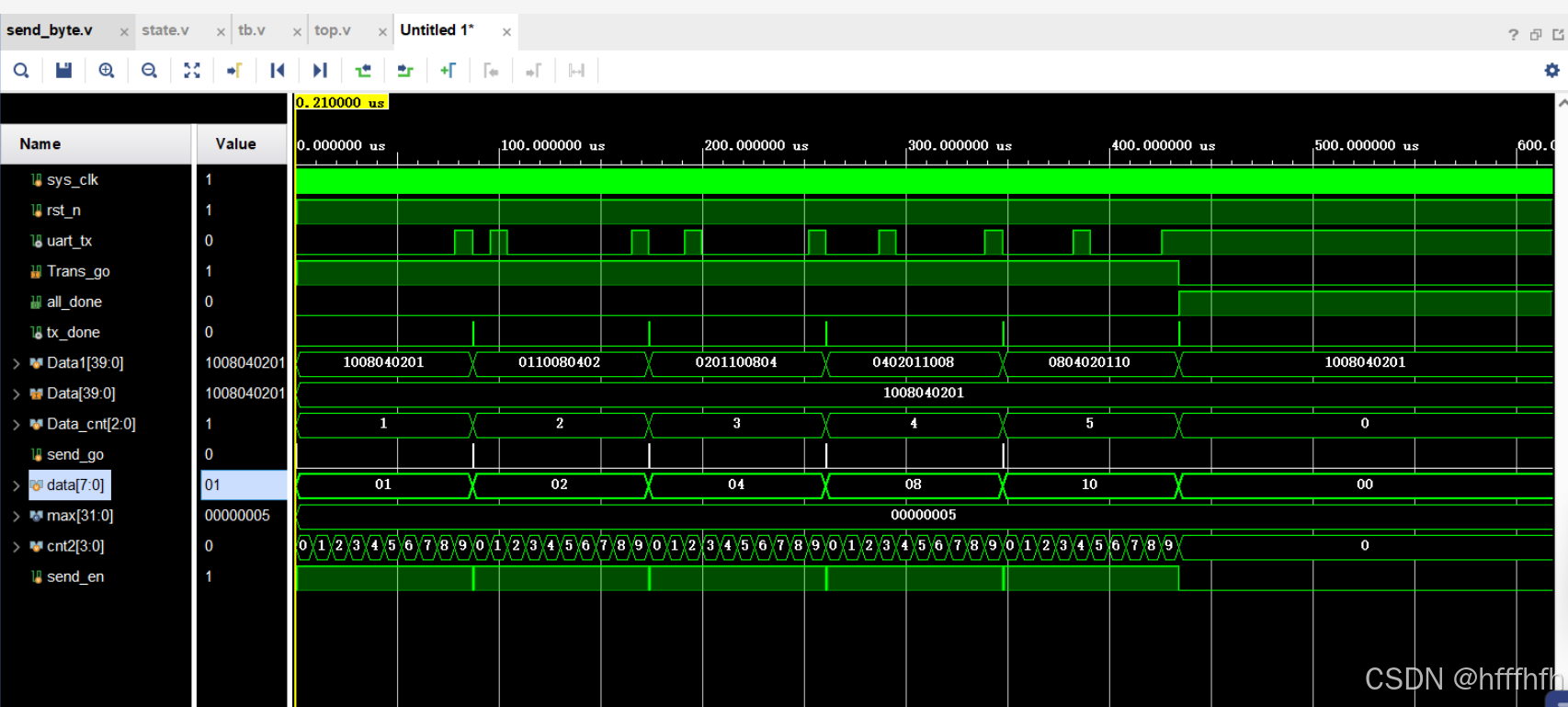Close the state.v tab
The image size is (1568, 707).
click(221, 32)
